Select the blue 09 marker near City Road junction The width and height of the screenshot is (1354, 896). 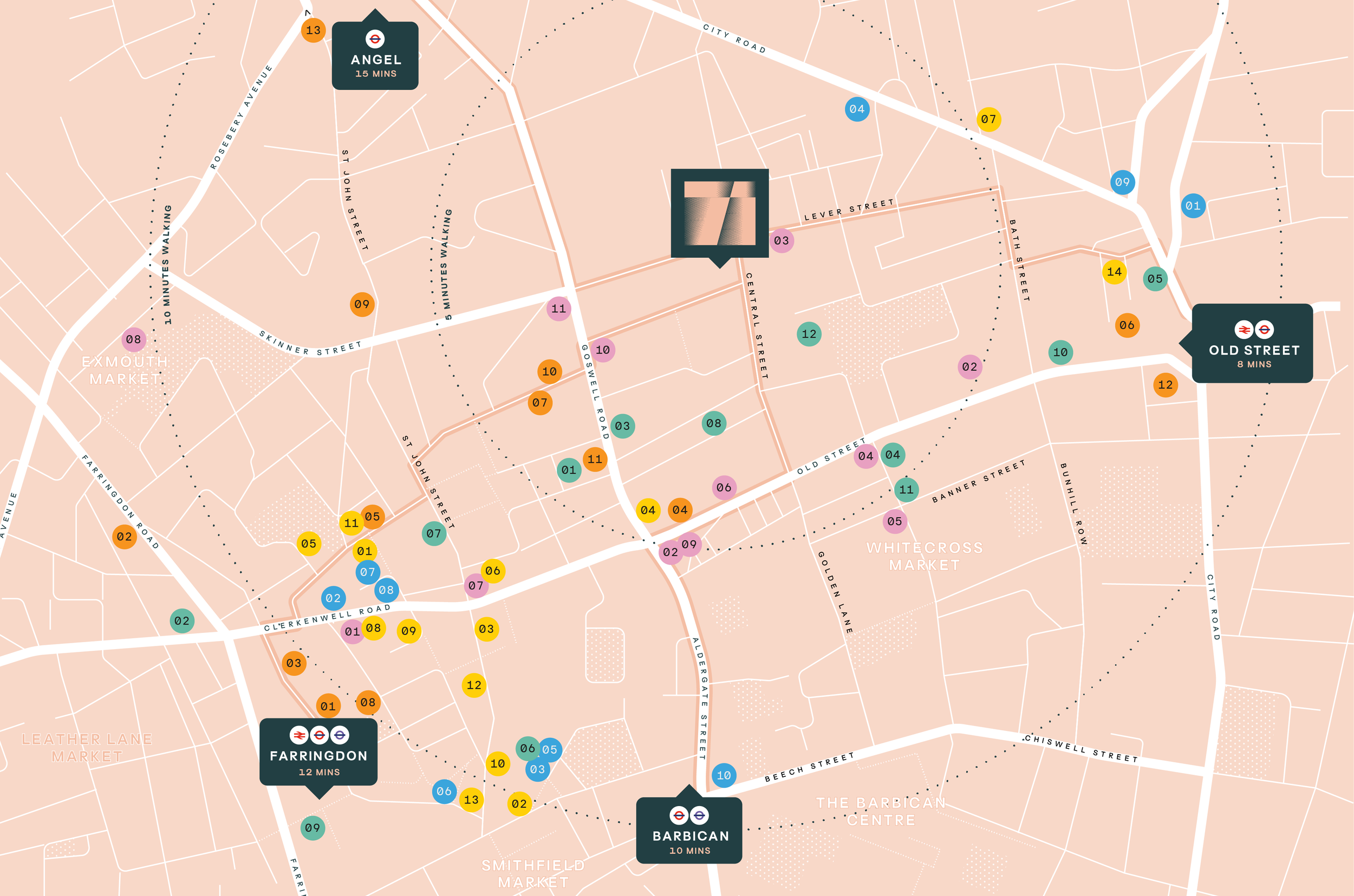(x=1122, y=182)
